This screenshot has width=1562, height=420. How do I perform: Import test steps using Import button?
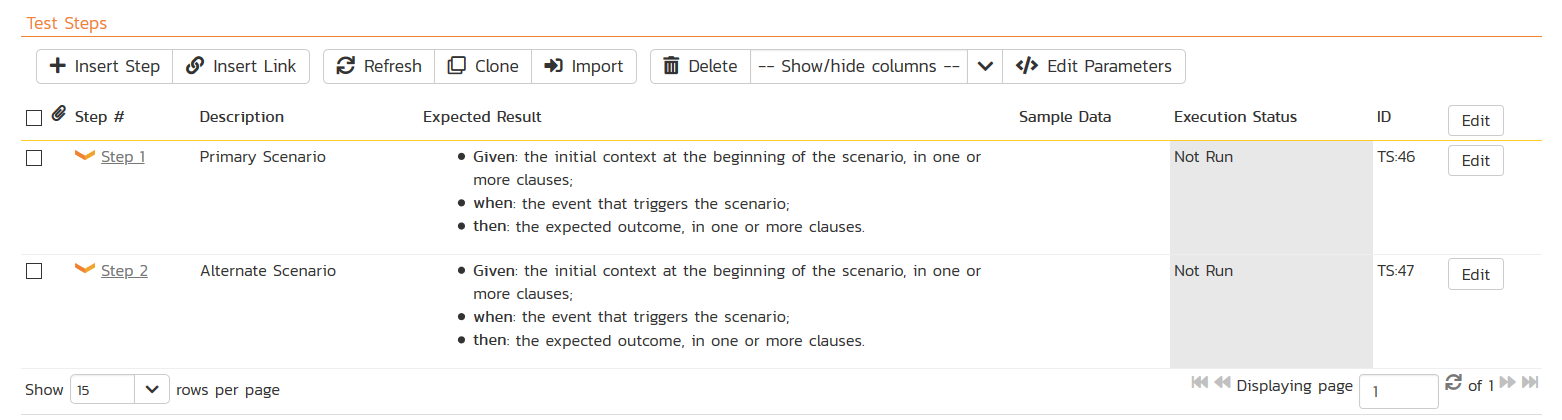point(584,66)
